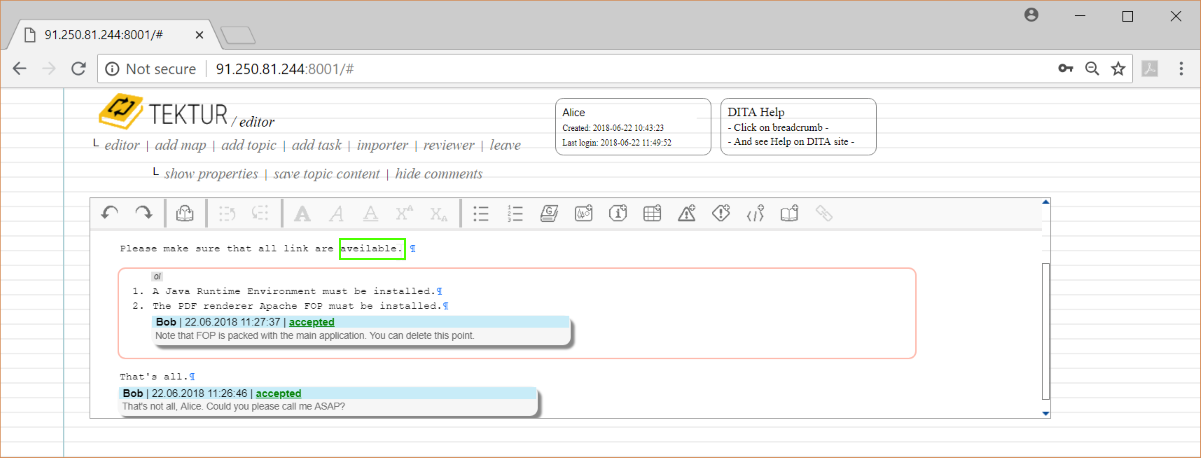Hide comments in the editor

tap(438, 174)
